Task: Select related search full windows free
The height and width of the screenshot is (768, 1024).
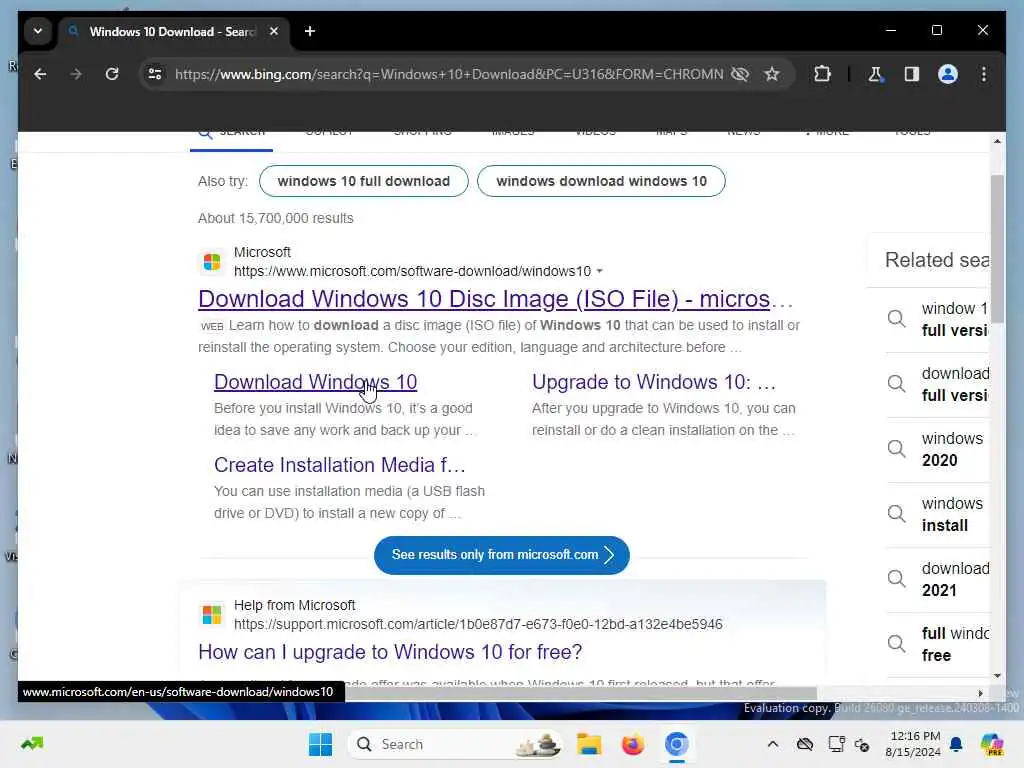Action: (x=938, y=645)
